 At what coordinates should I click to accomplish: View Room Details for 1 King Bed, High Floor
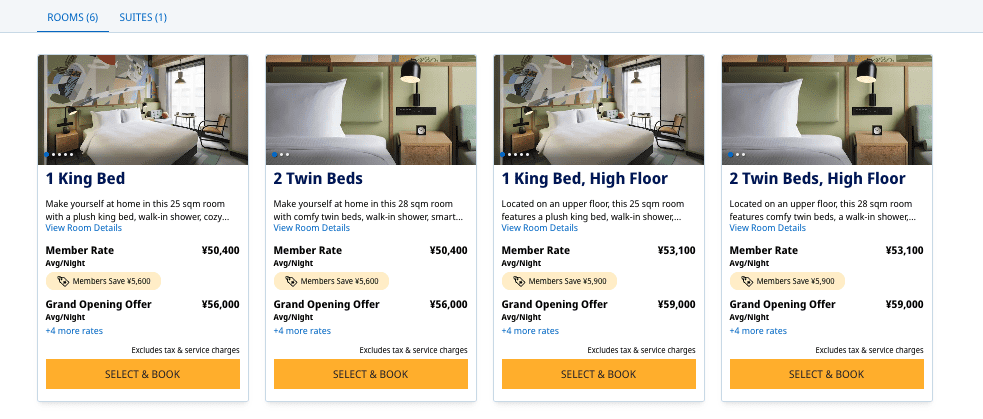[x=540, y=228]
